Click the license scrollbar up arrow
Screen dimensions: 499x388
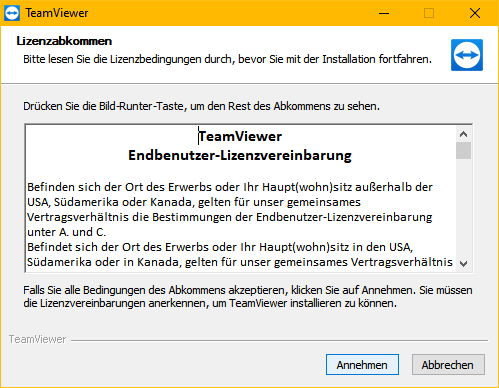(x=463, y=134)
